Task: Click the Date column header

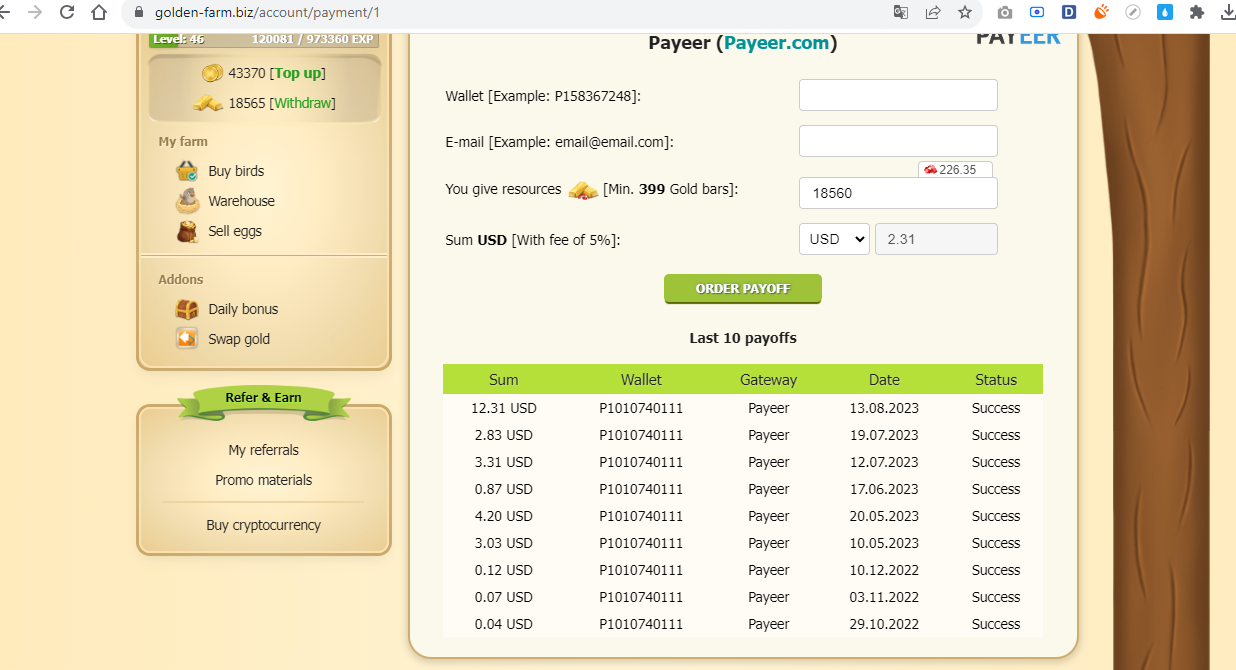Action: pyautogui.click(x=884, y=379)
